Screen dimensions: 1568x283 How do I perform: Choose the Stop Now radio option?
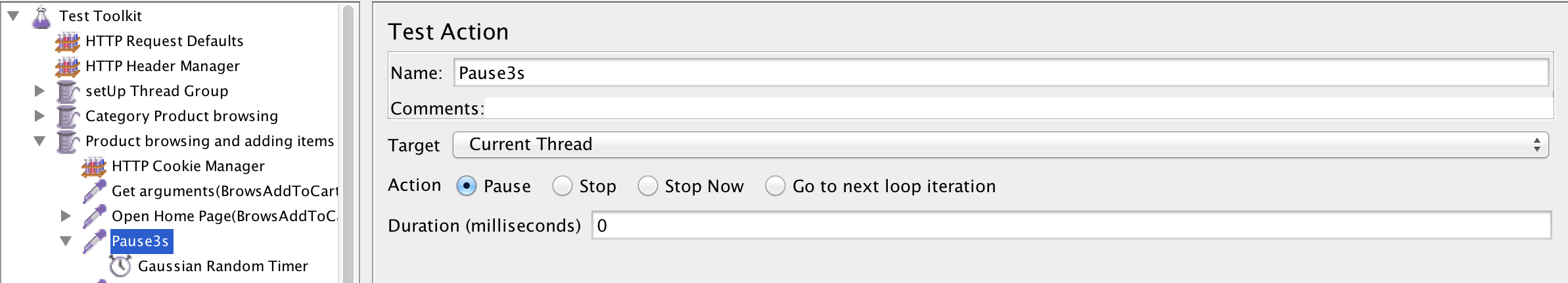(648, 186)
